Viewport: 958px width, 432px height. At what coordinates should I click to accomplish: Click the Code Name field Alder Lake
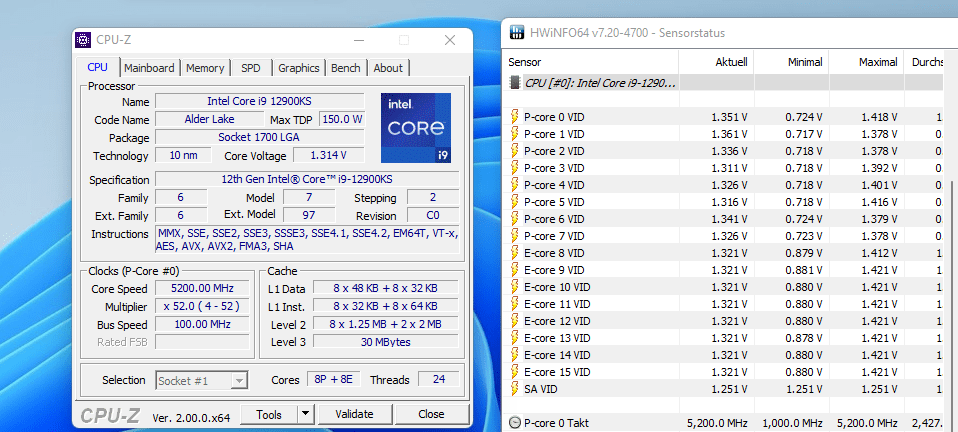[x=210, y=119]
